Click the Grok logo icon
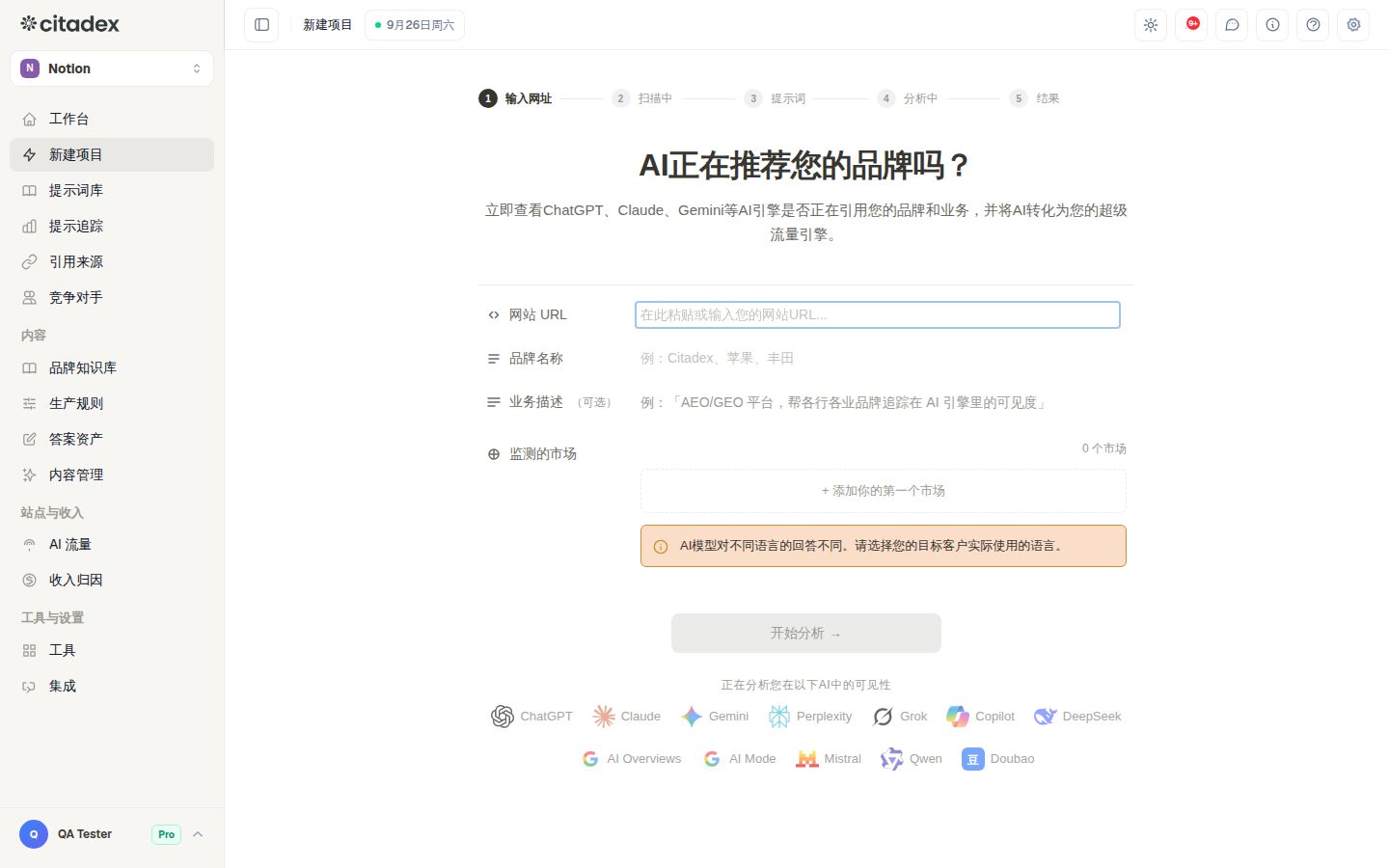Screen dimensions: 1389x868 pyautogui.click(x=883, y=717)
